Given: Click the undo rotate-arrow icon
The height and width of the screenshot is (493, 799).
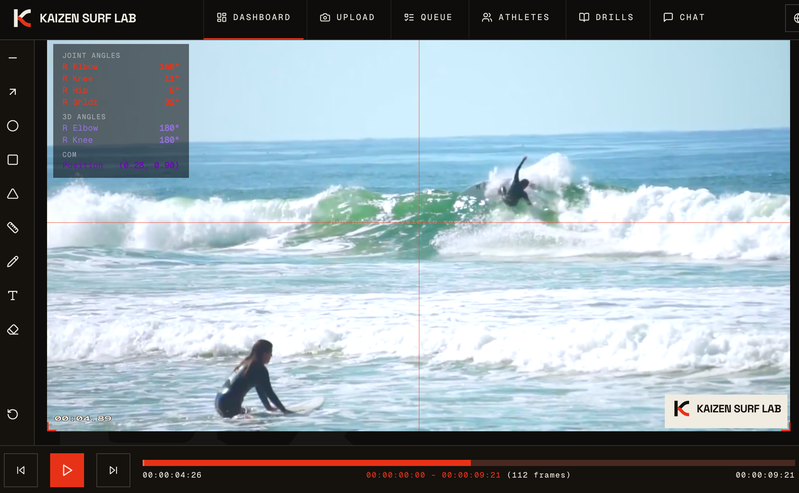Looking at the screenshot, I should [x=13, y=414].
